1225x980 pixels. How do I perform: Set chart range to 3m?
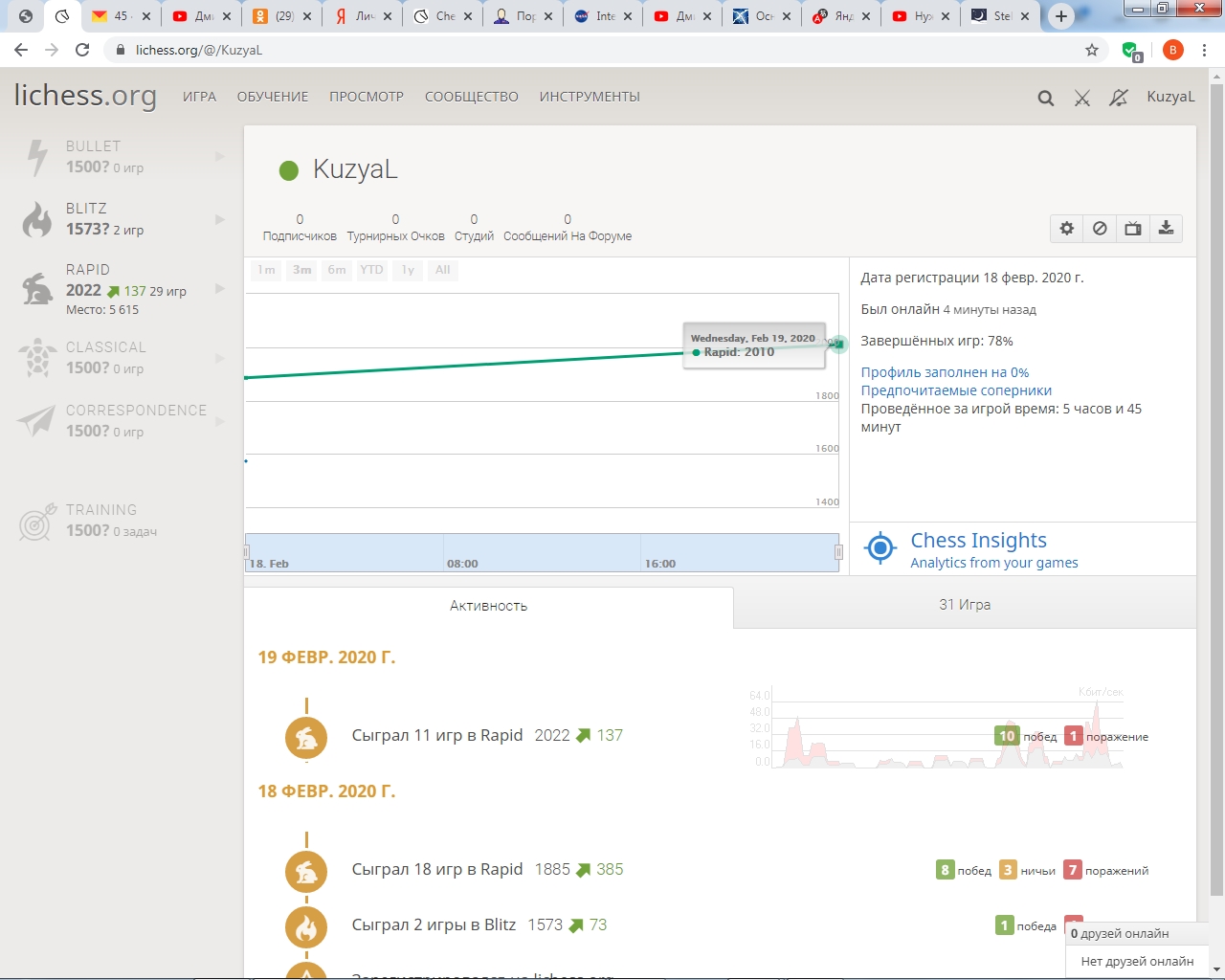click(x=302, y=270)
